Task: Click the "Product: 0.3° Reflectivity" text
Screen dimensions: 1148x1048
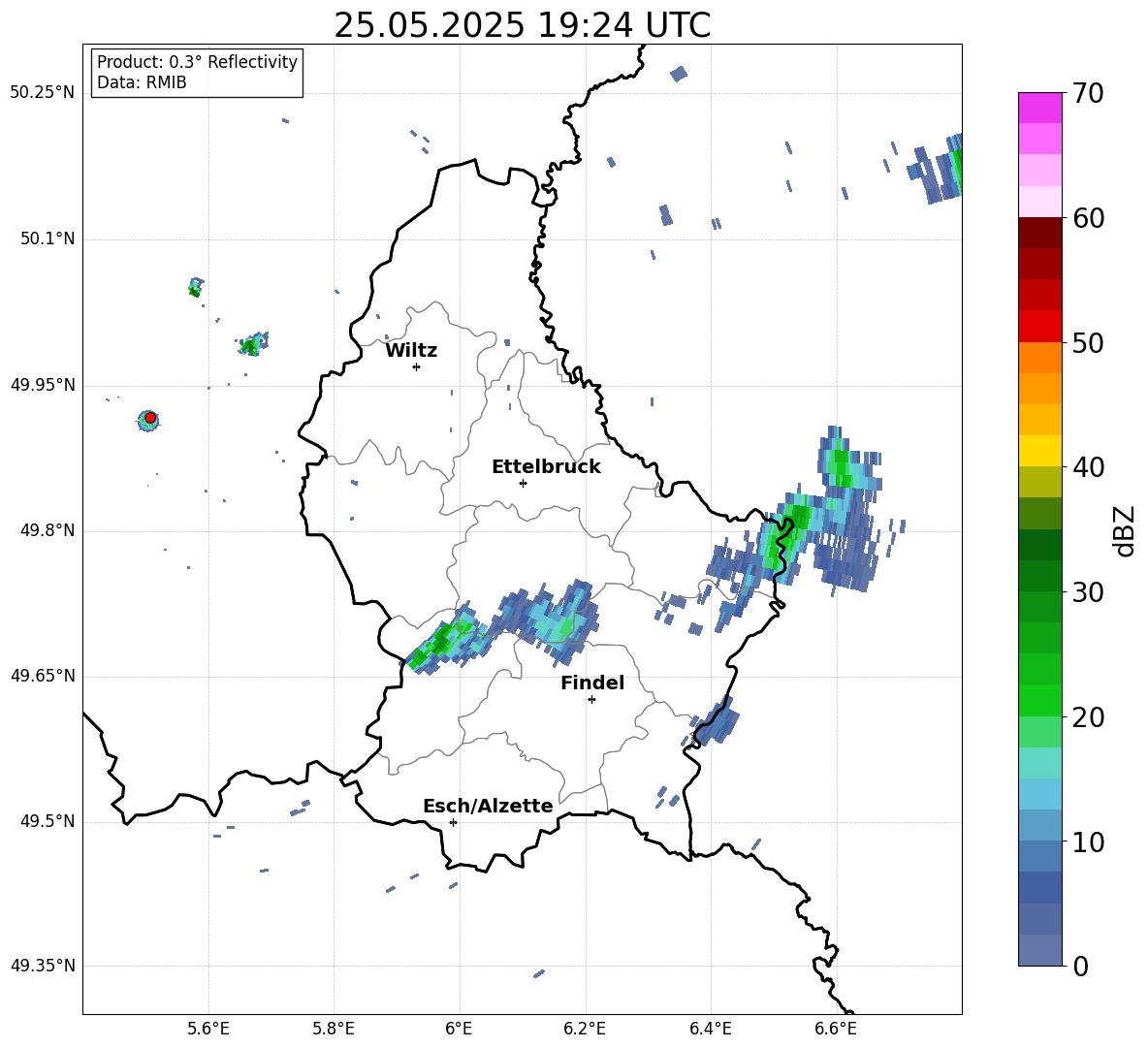Action: point(197,62)
